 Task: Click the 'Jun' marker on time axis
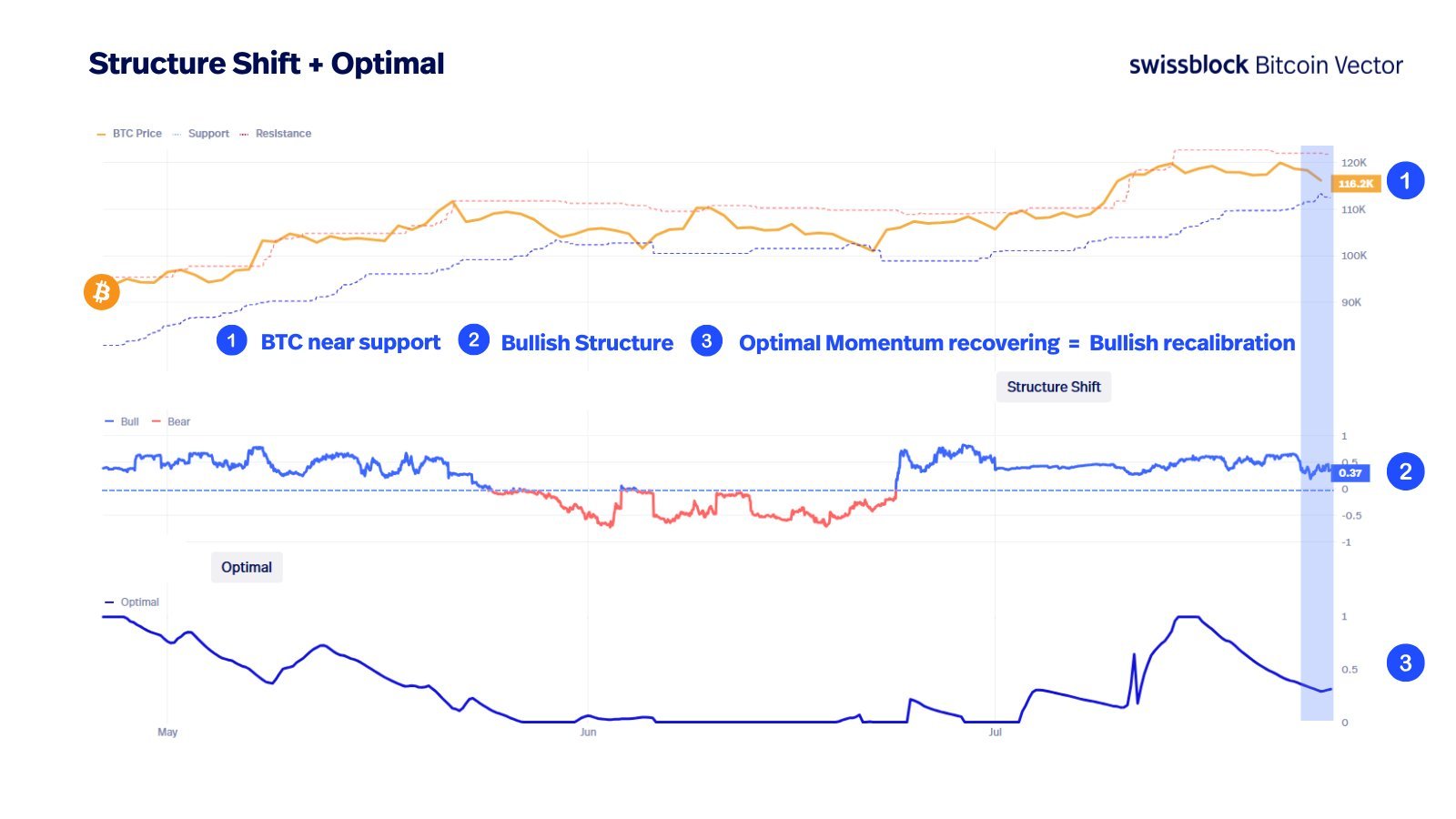pos(588,733)
